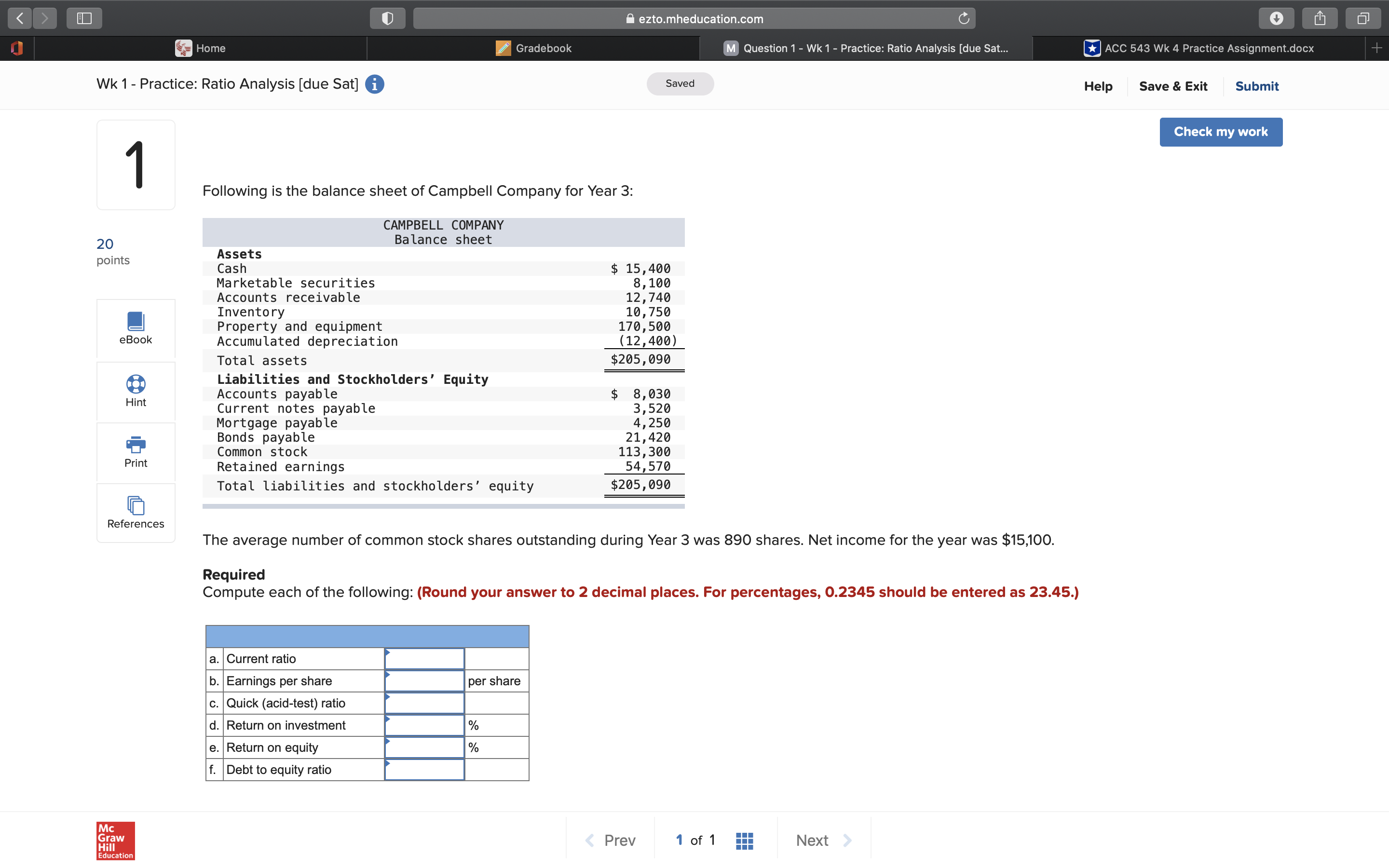Click Save & Exit
Image resolution: width=1389 pixels, height=868 pixels.
1173,86
